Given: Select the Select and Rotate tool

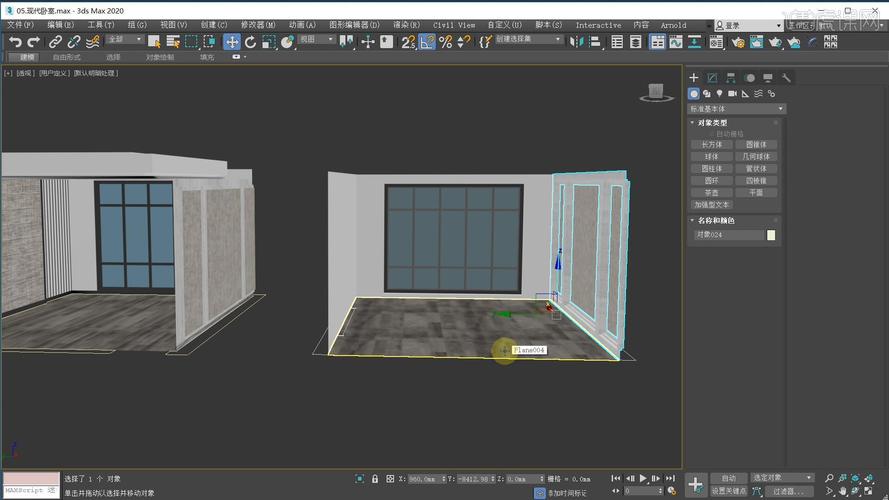Looking at the screenshot, I should pyautogui.click(x=250, y=41).
